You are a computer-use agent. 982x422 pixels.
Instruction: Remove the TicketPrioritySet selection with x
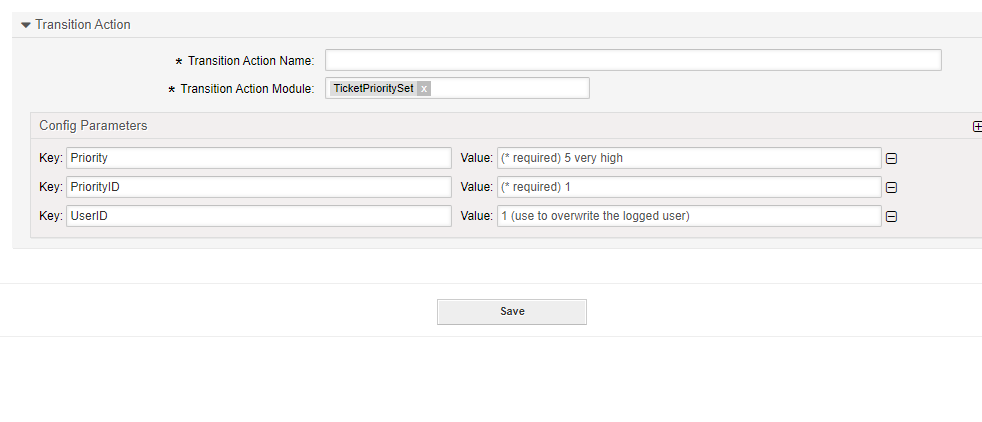click(x=424, y=89)
